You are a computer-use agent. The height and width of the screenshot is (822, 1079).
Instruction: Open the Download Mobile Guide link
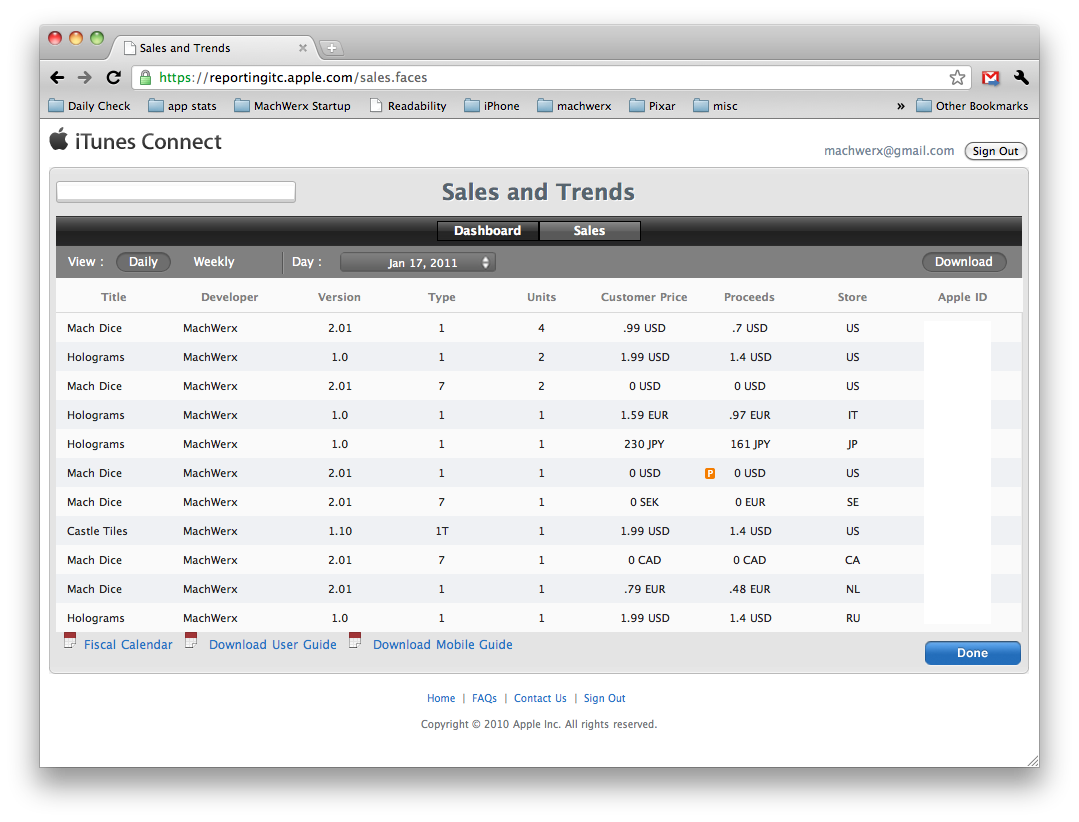coord(442,645)
